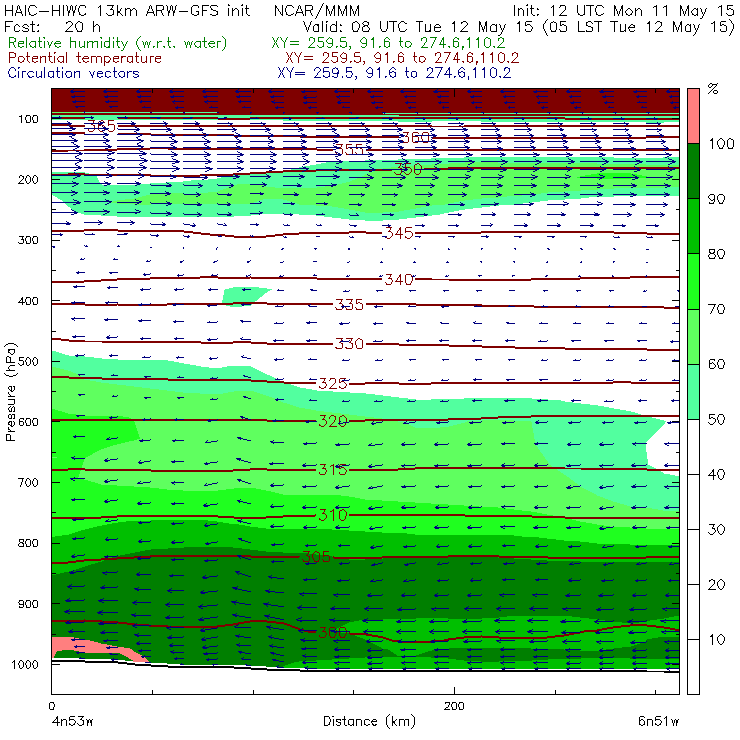The image size is (740, 740).
Task: Click the colorbar '30' percent label
Action: click(716, 530)
